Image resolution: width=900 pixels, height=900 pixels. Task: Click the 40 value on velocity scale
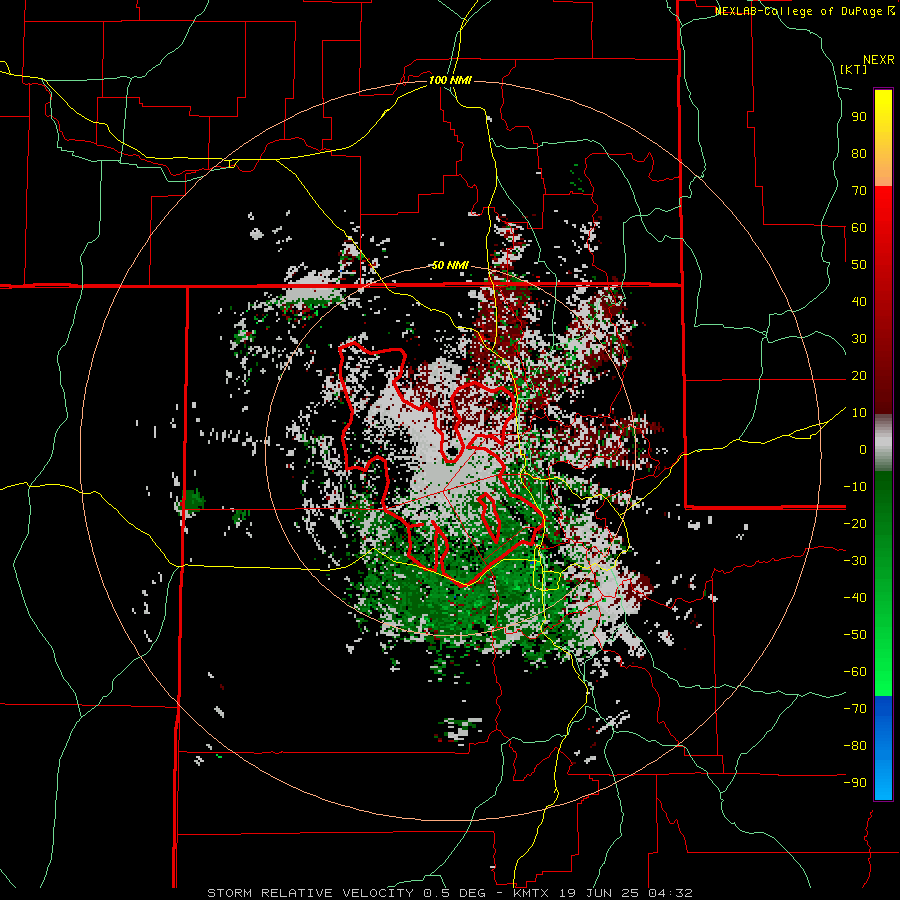[x=859, y=302]
